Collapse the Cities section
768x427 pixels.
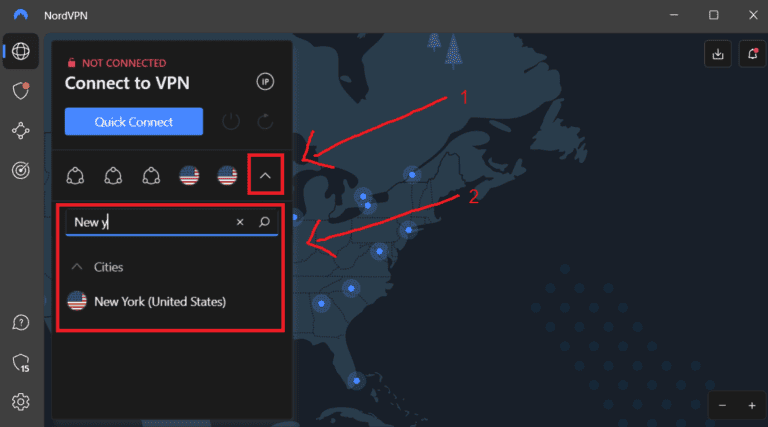click(x=76, y=267)
